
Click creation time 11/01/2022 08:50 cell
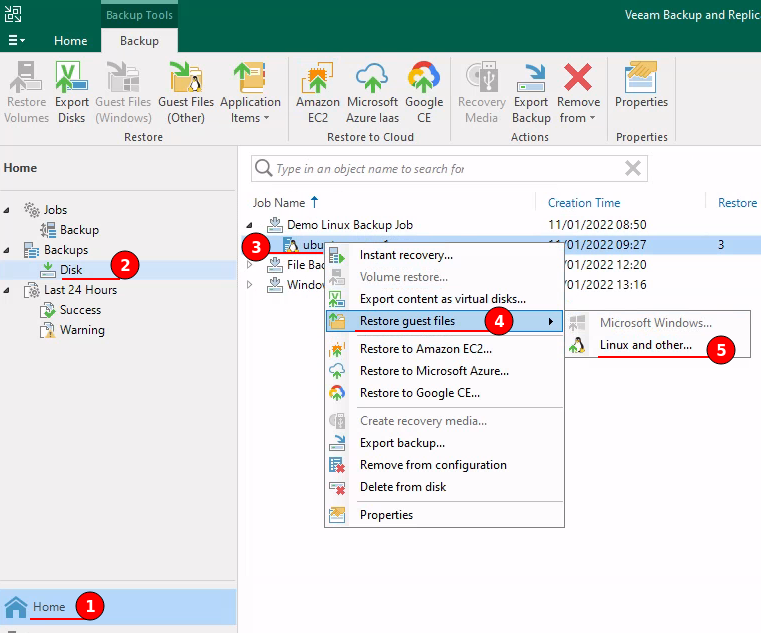[x=597, y=225]
